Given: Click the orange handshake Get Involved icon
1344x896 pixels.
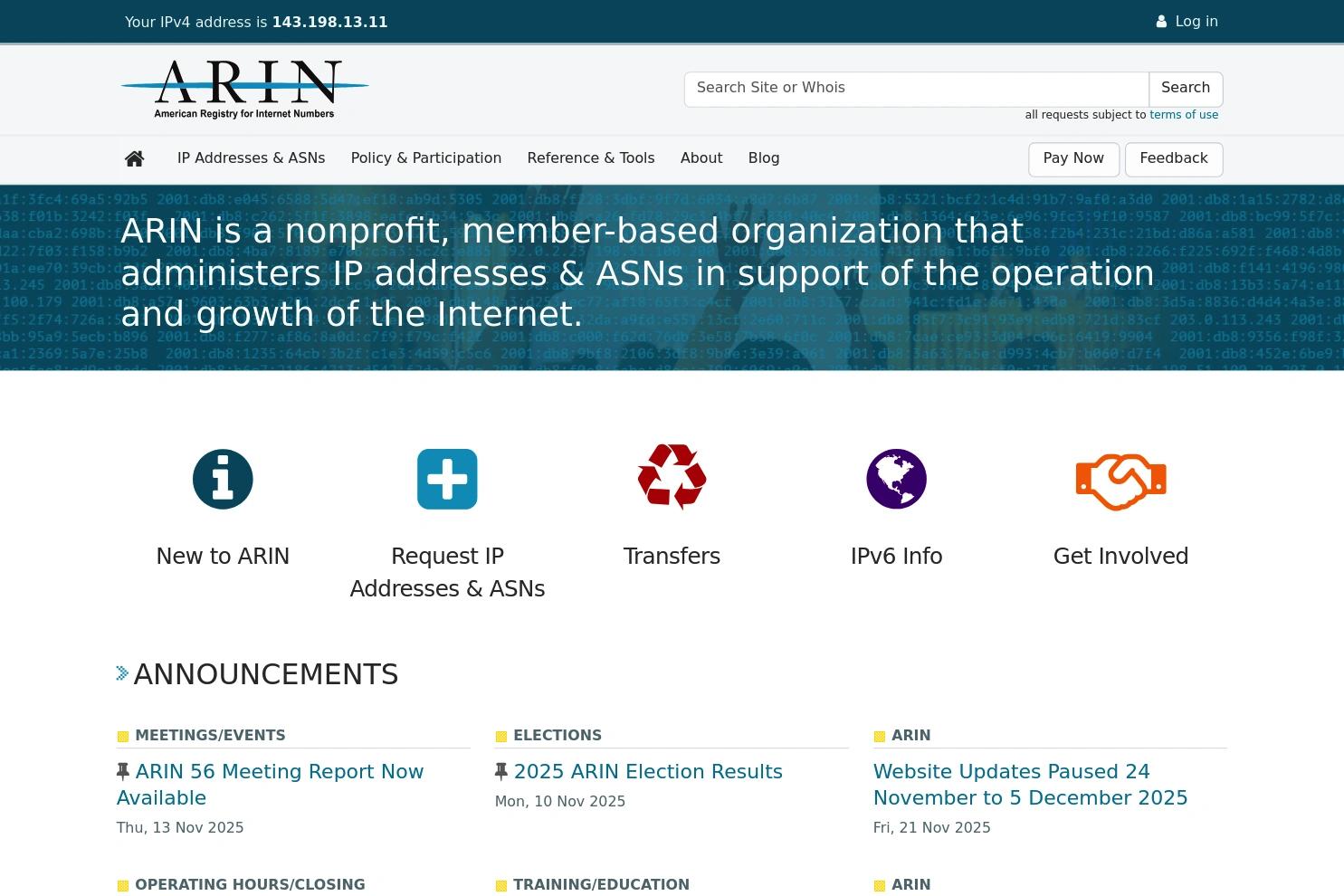Looking at the screenshot, I should tap(1120, 481).
